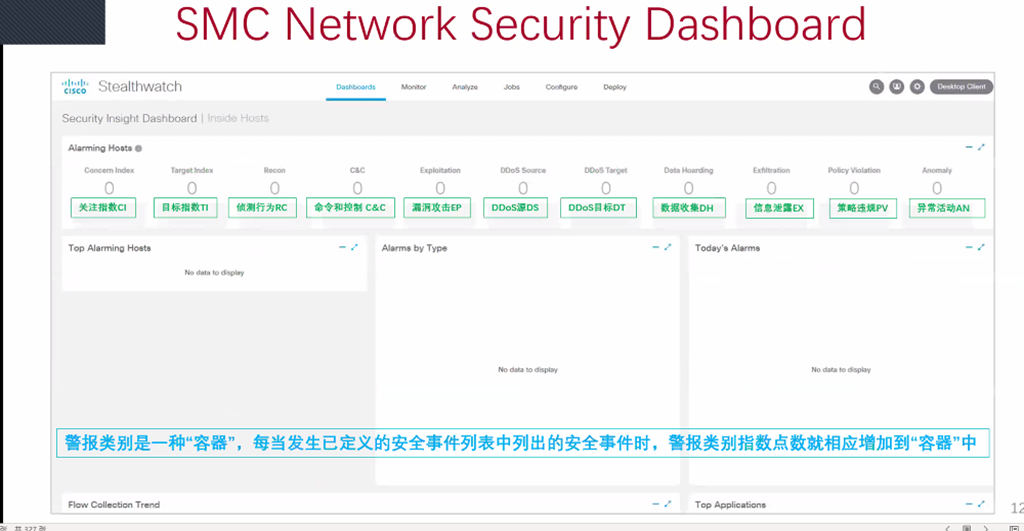This screenshot has width=1024, height=531.
Task: Click the Concern Index count
Action: [109, 188]
